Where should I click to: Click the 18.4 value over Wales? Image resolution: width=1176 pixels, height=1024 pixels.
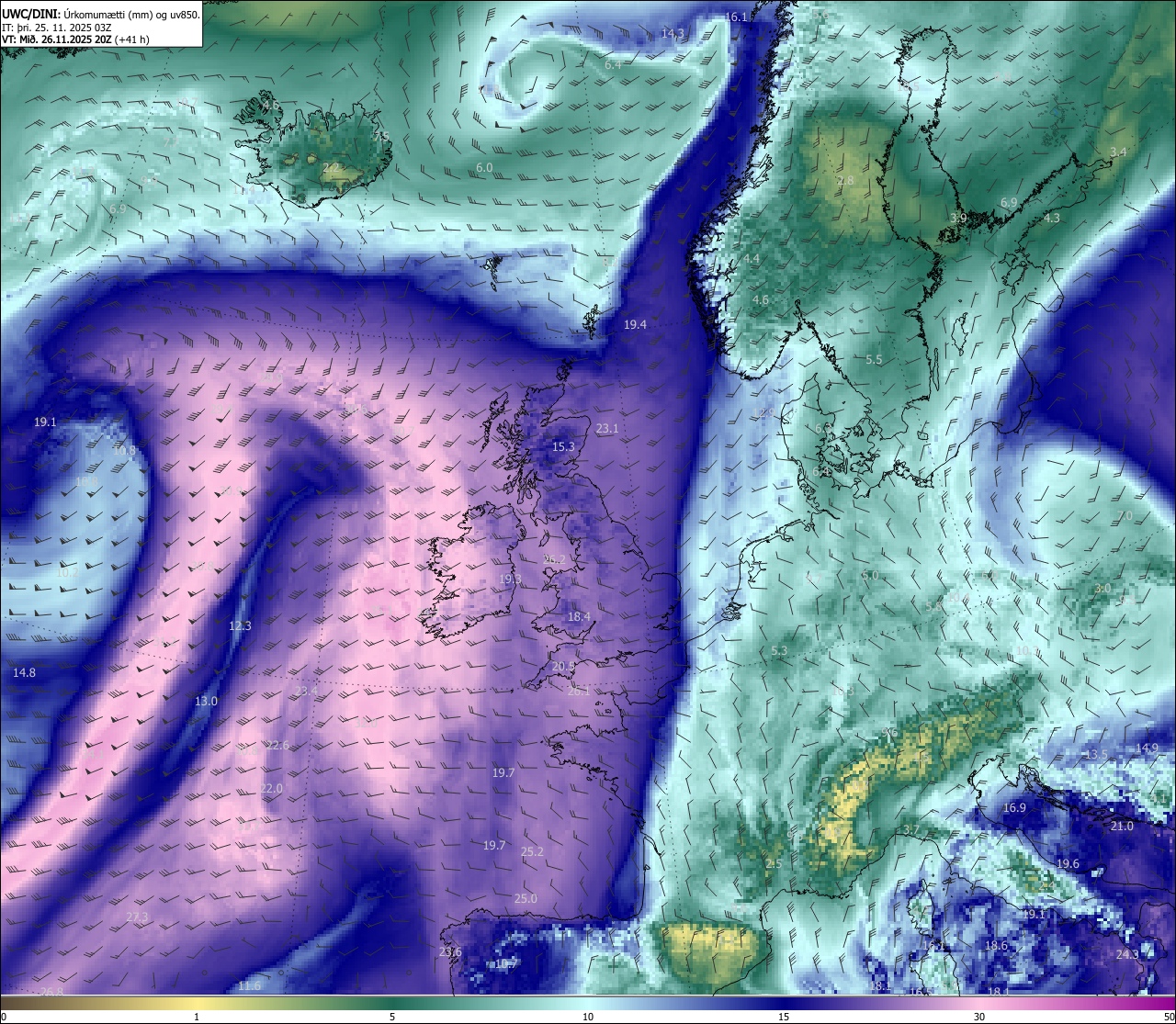(x=579, y=617)
